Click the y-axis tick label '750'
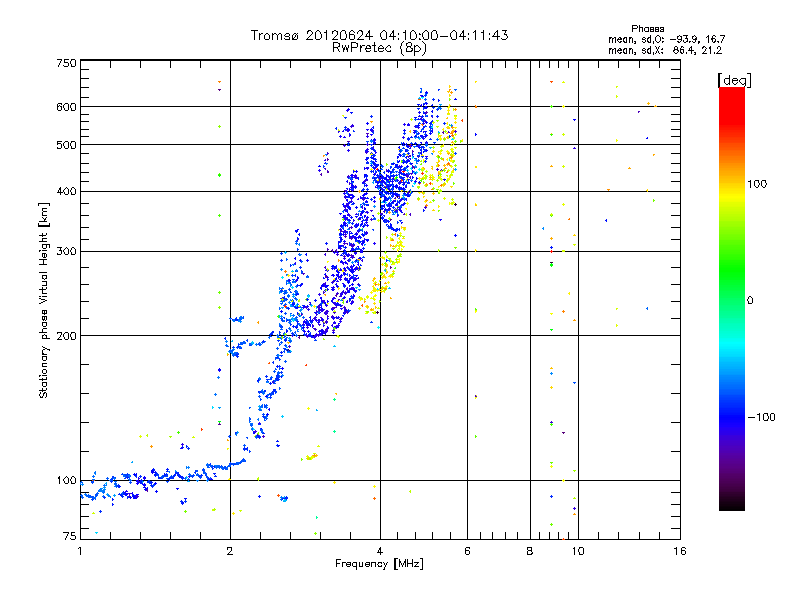The width and height of the screenshot is (800, 600). 66,63
